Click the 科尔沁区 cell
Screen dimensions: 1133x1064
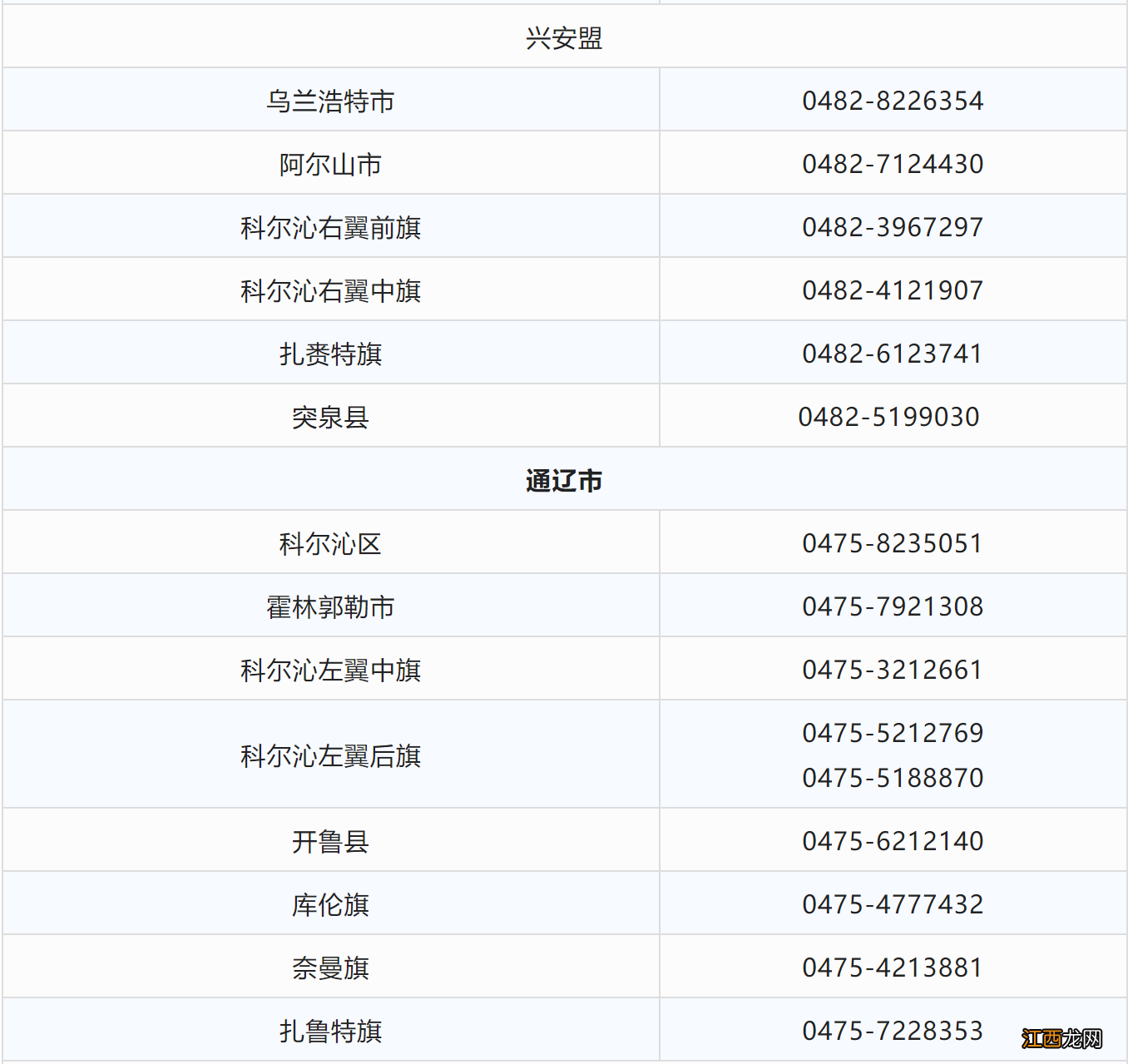click(330, 543)
